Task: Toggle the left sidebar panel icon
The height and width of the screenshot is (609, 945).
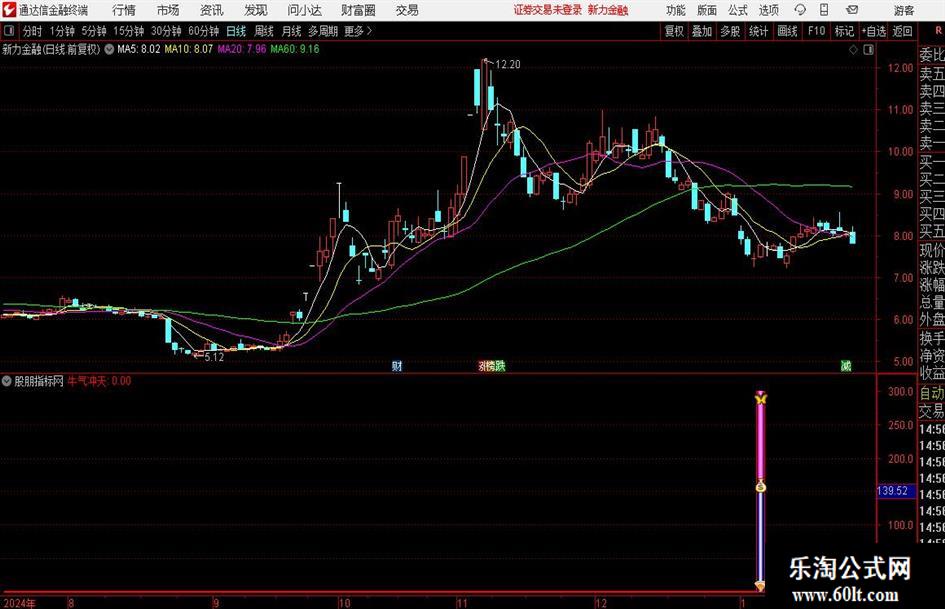Action: pos(9,31)
